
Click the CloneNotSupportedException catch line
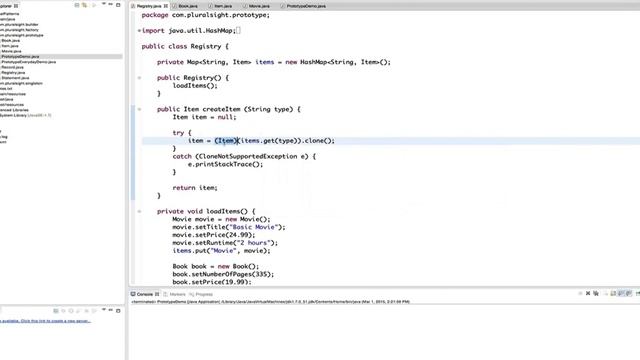pos(244,156)
